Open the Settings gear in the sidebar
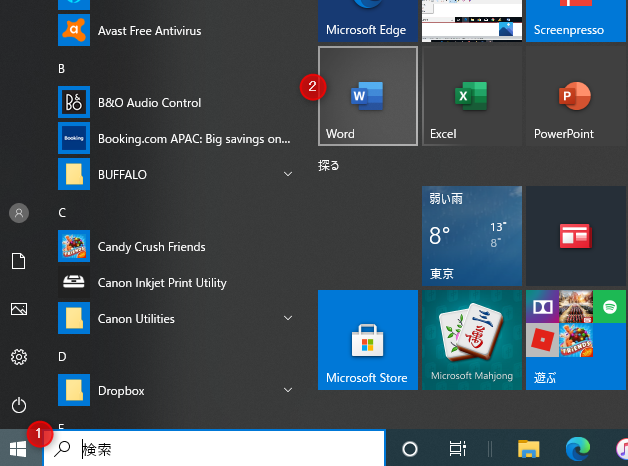This screenshot has width=628, height=466. point(19,357)
